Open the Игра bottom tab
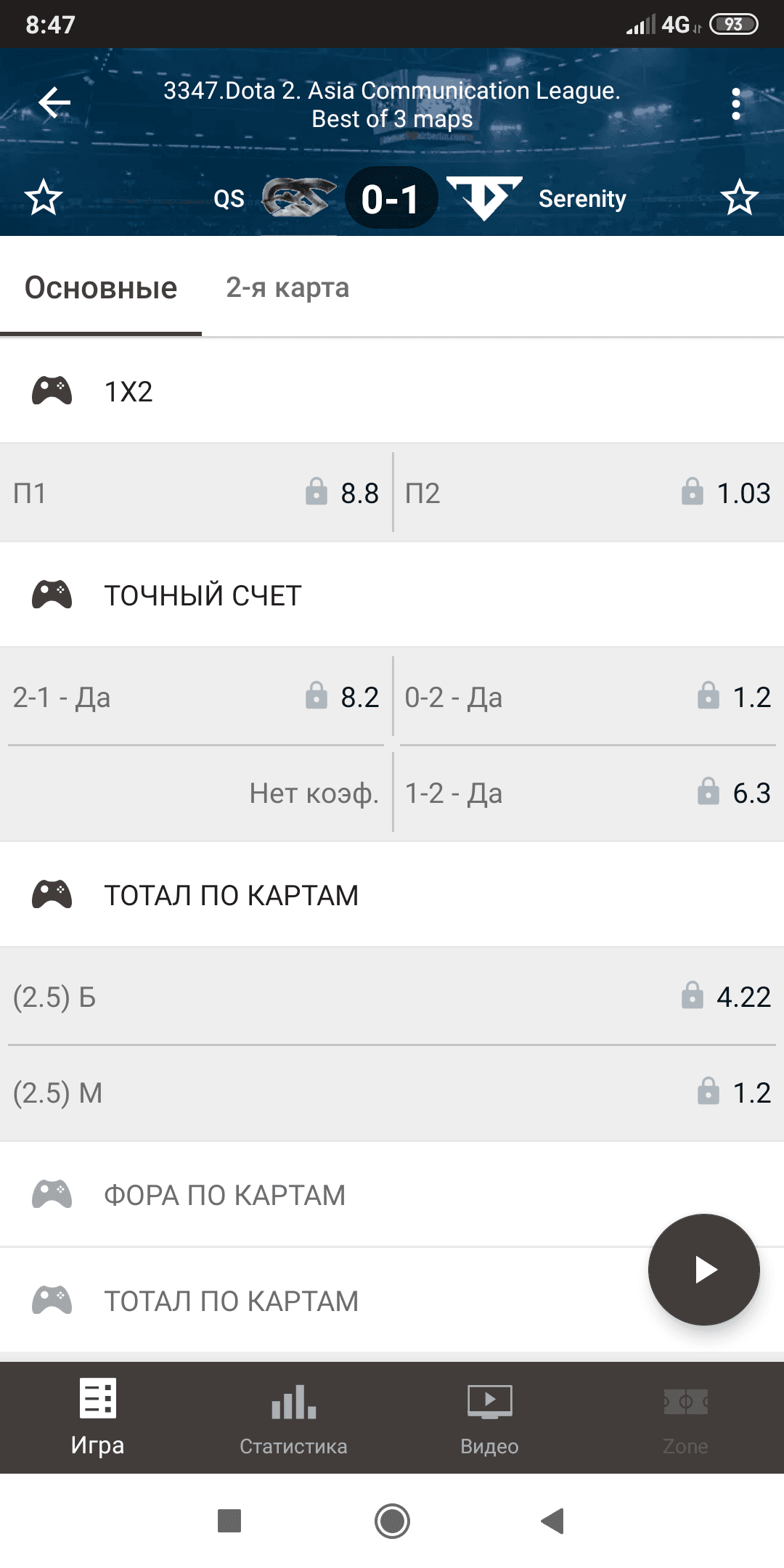 tap(98, 1417)
